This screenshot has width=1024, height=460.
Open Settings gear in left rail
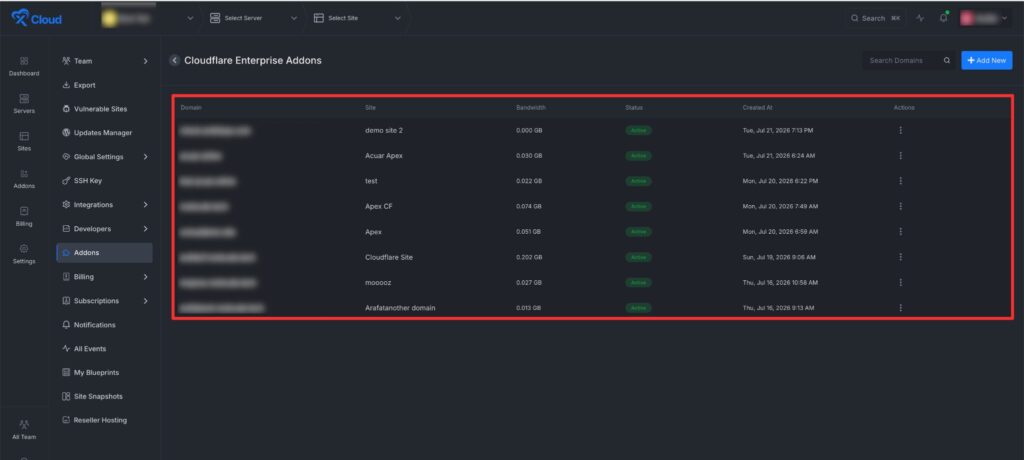[24, 254]
